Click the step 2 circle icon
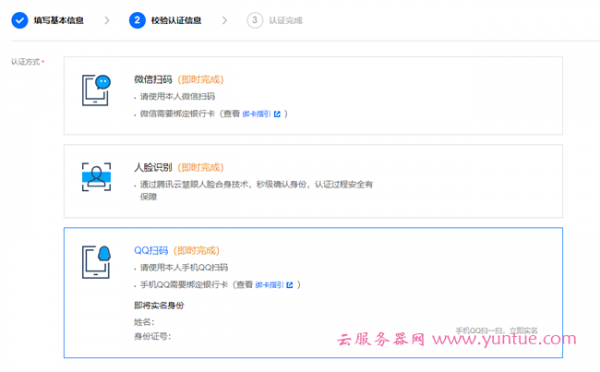 [x=137, y=20]
